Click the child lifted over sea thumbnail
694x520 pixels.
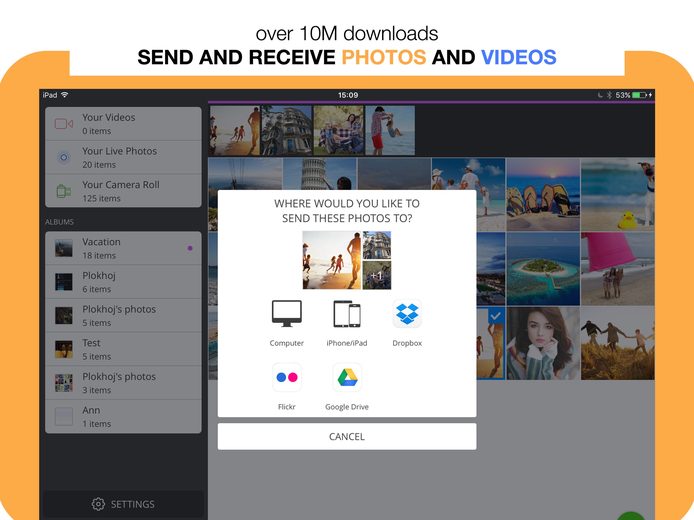pyautogui.click(x=390, y=130)
